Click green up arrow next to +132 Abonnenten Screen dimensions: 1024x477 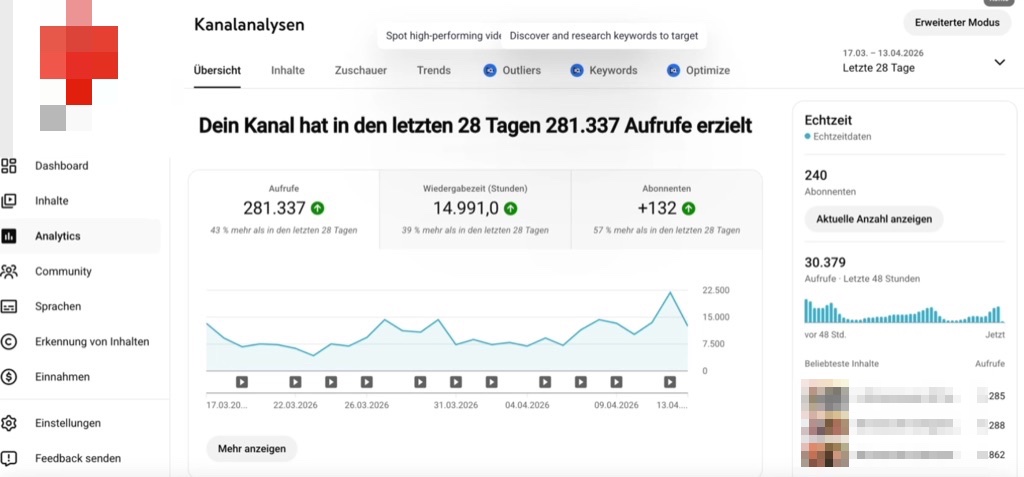(x=688, y=208)
